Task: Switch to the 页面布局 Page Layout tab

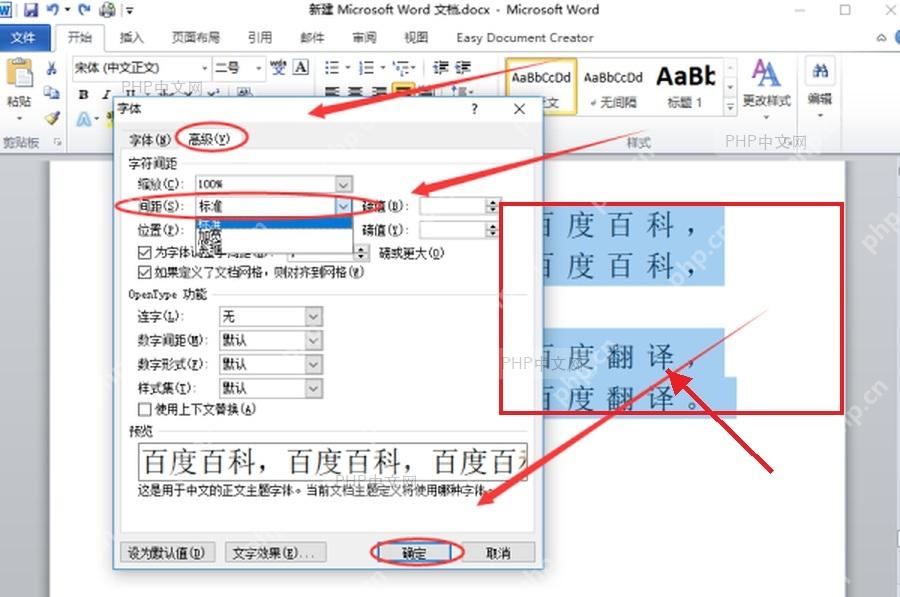Action: pos(196,38)
